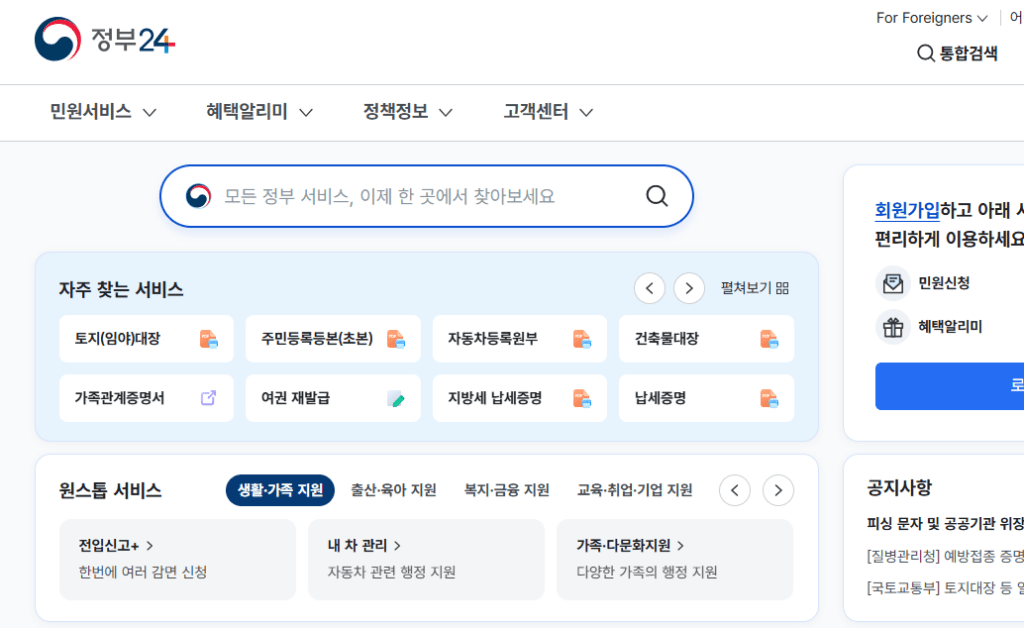Click the magnifier icon in search bar

pyautogui.click(x=656, y=196)
